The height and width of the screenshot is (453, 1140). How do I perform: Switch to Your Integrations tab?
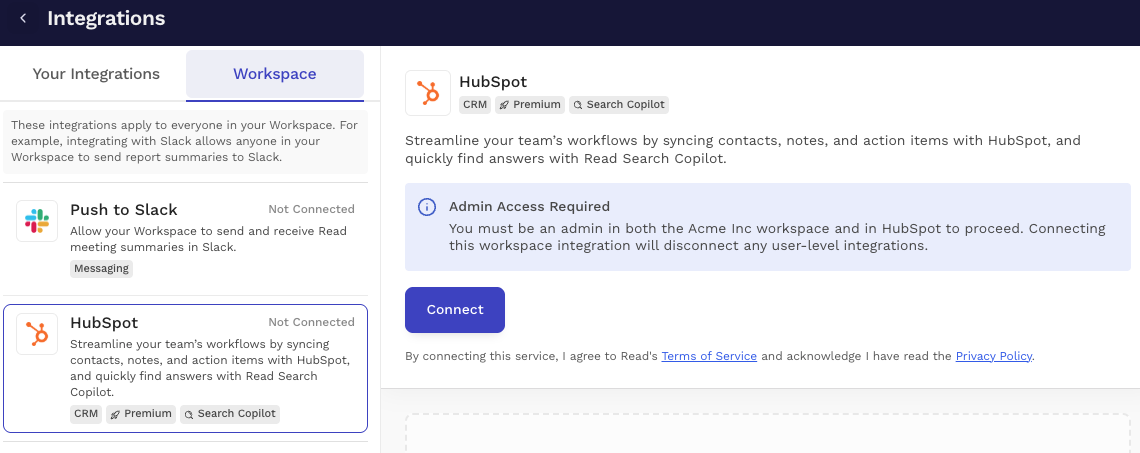[96, 74]
